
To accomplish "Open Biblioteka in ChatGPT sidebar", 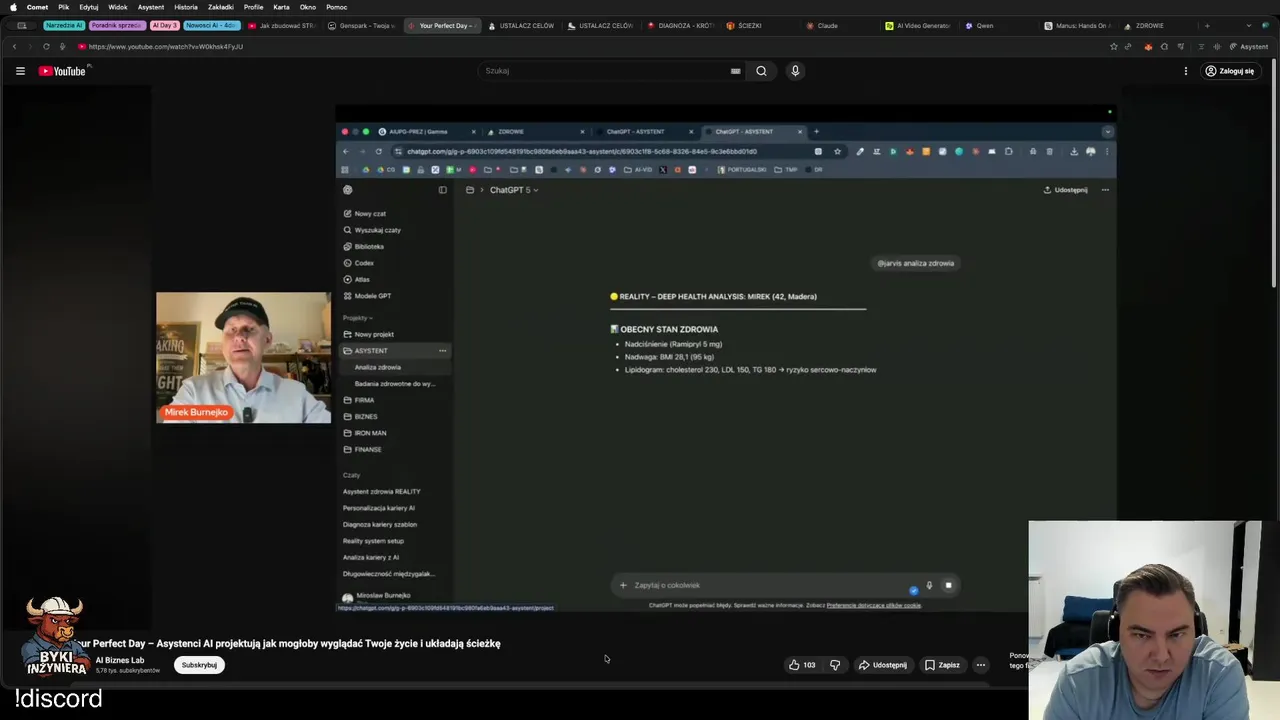I will click(x=363, y=246).
